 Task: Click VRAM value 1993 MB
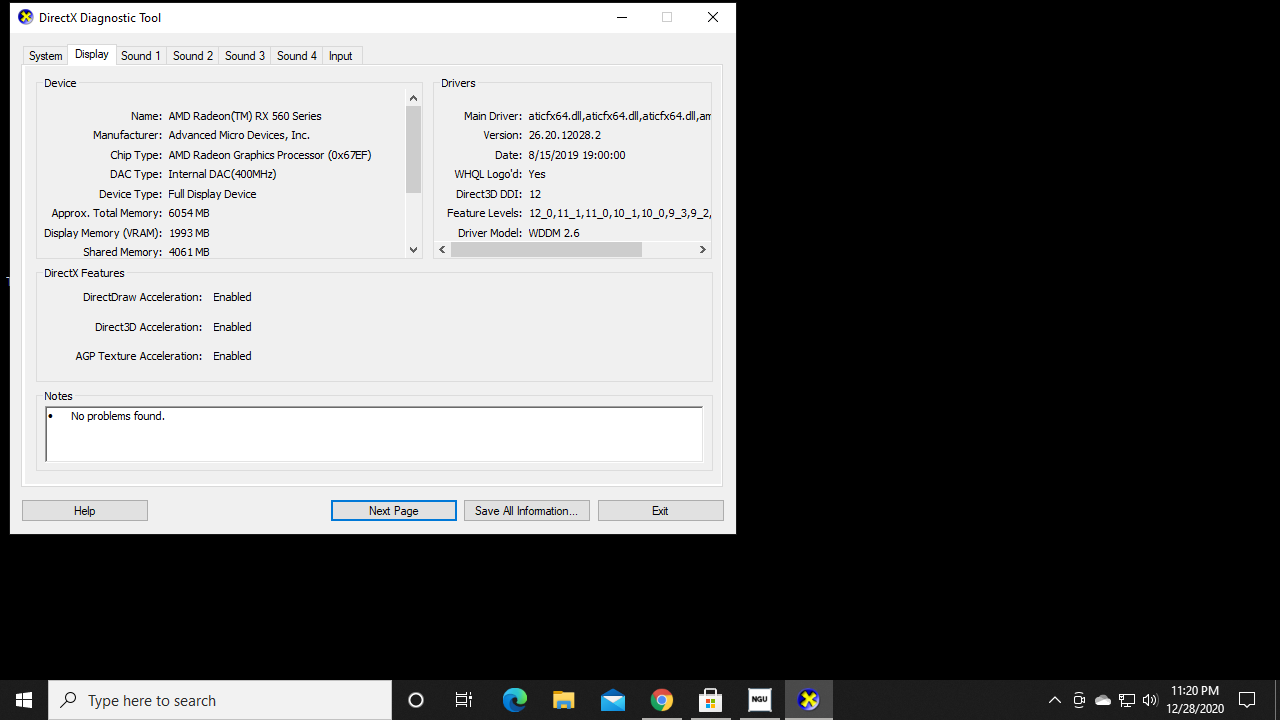coord(189,233)
